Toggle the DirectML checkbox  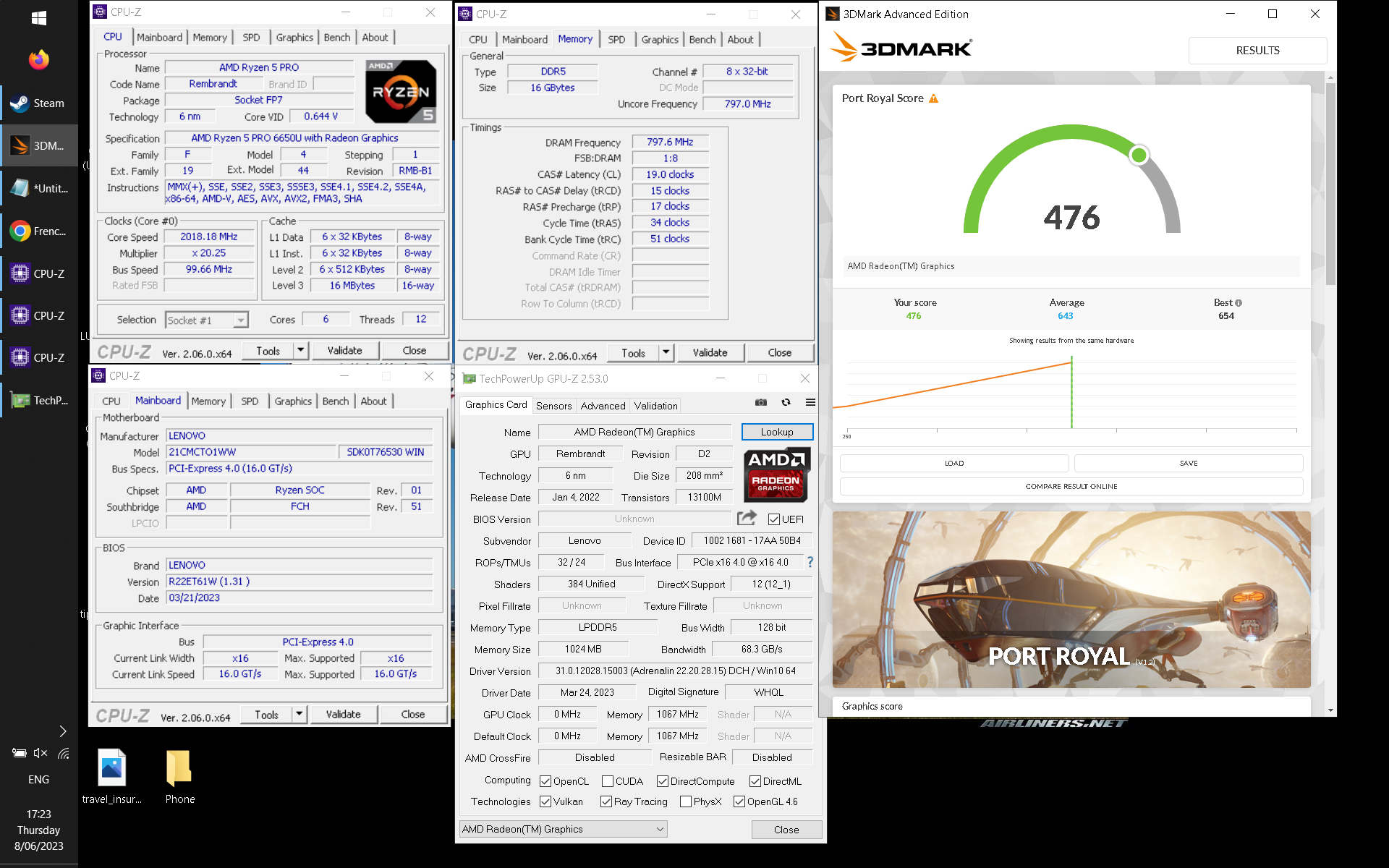coord(755,781)
